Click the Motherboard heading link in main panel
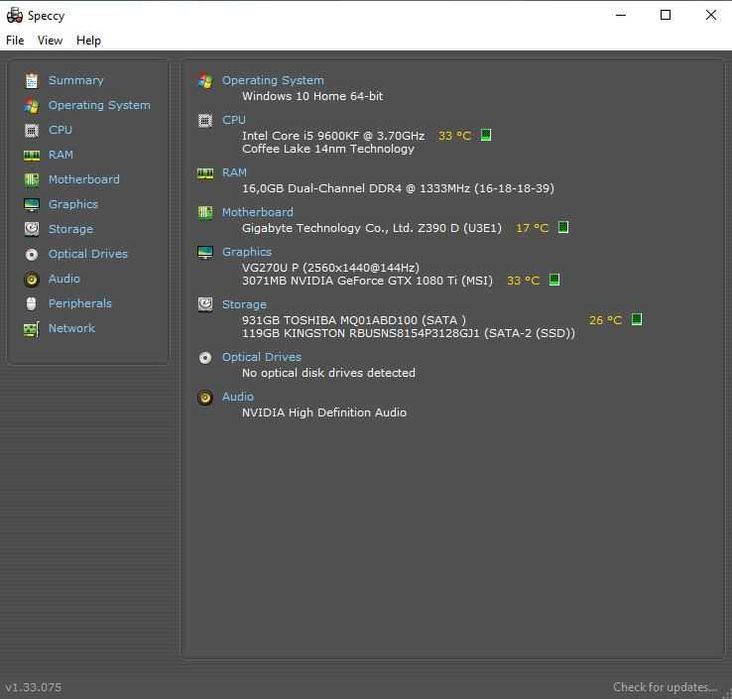 258,212
